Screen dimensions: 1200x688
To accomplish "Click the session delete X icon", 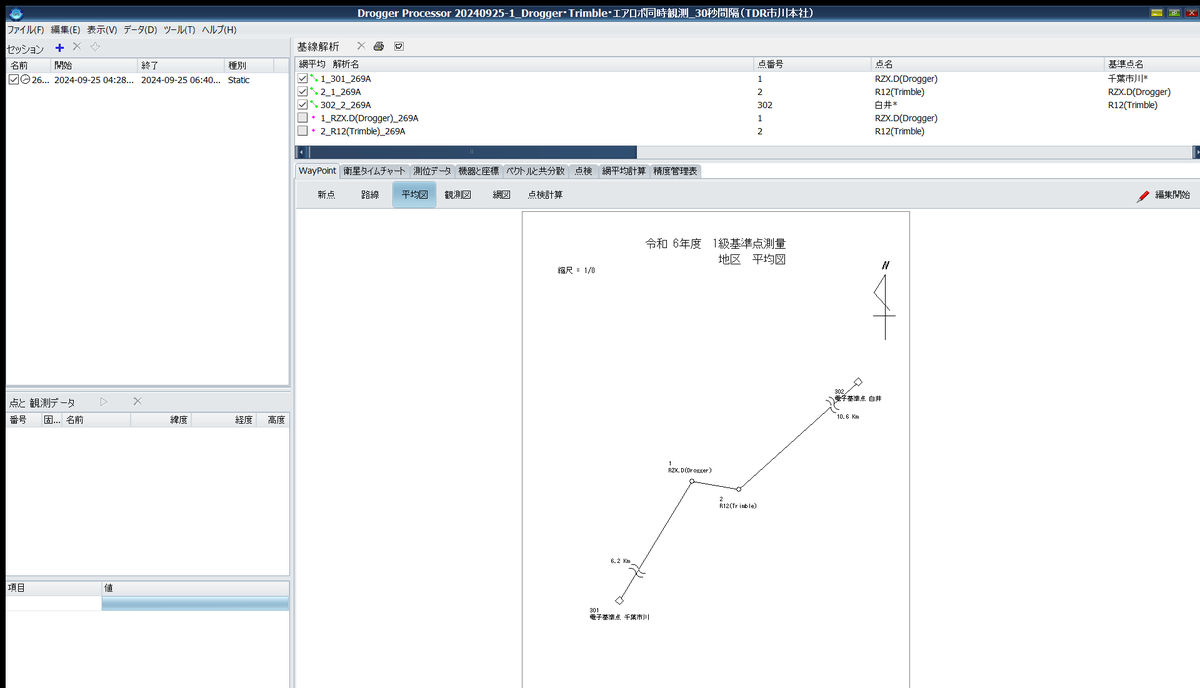I will coord(76,47).
